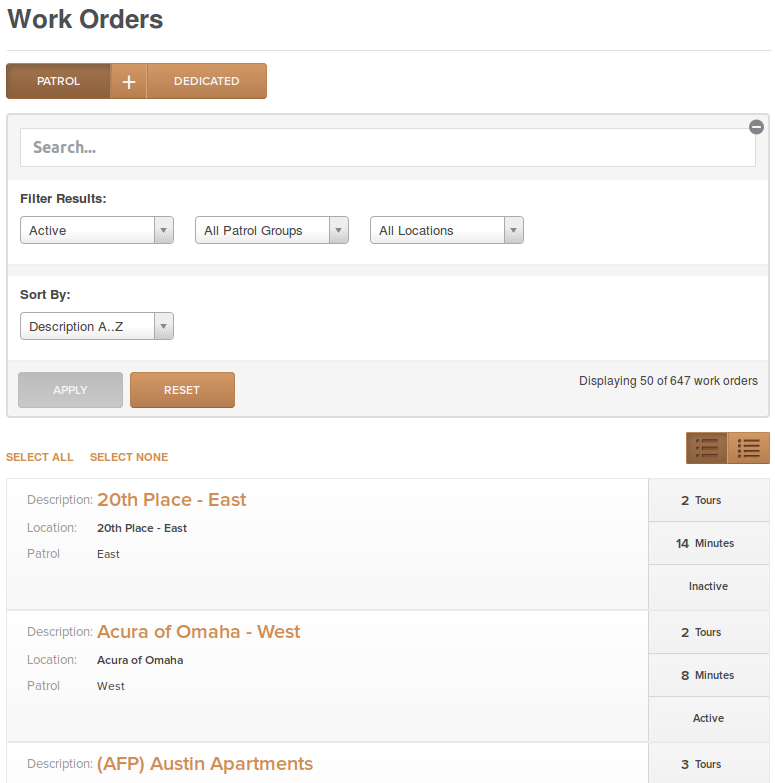
Task: Click the Active status cell of Acura
Action: (709, 718)
